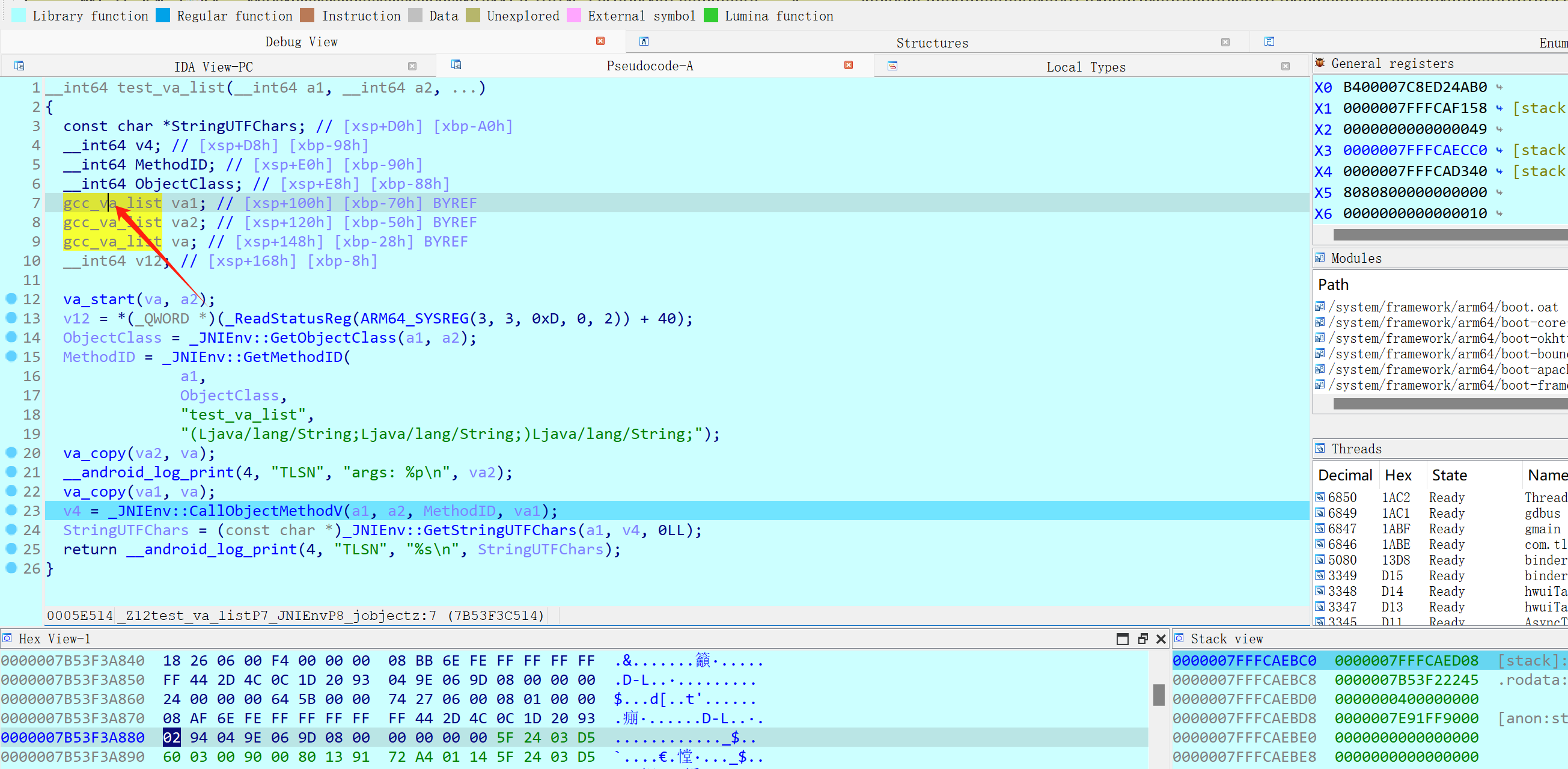1568x769 pixels.
Task: Follow the X1 register jump arrow
Action: (1499, 108)
